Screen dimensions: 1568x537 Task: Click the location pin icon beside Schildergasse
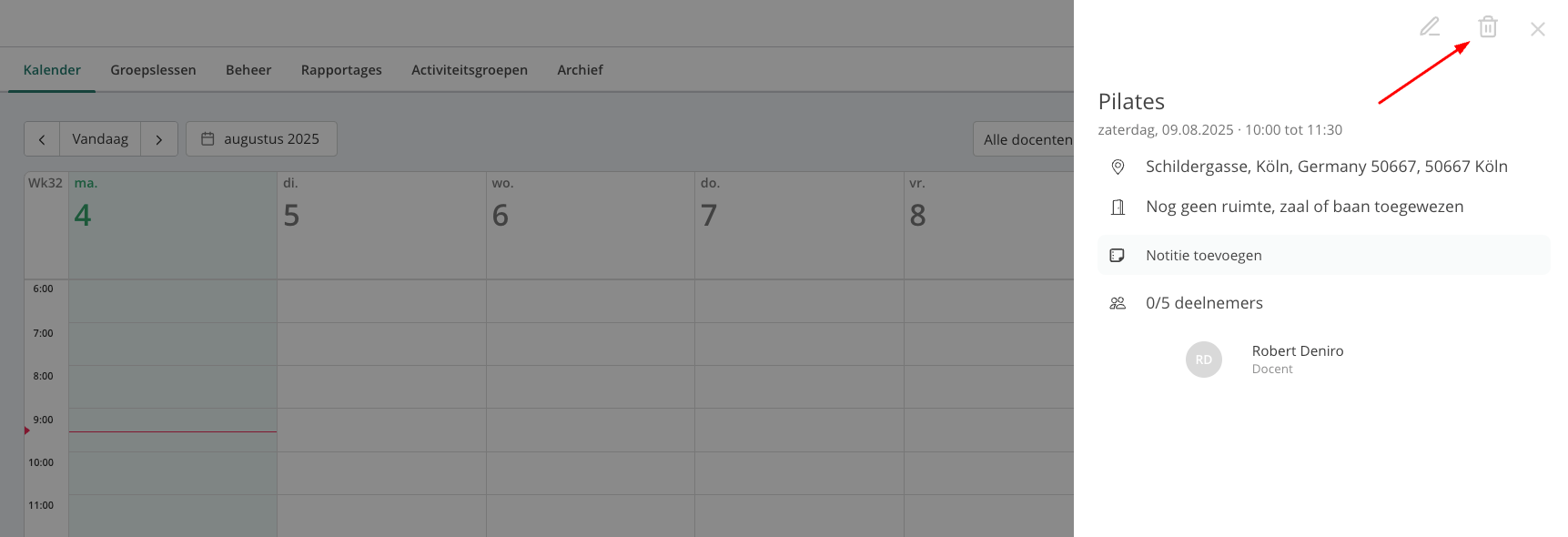(x=1118, y=167)
